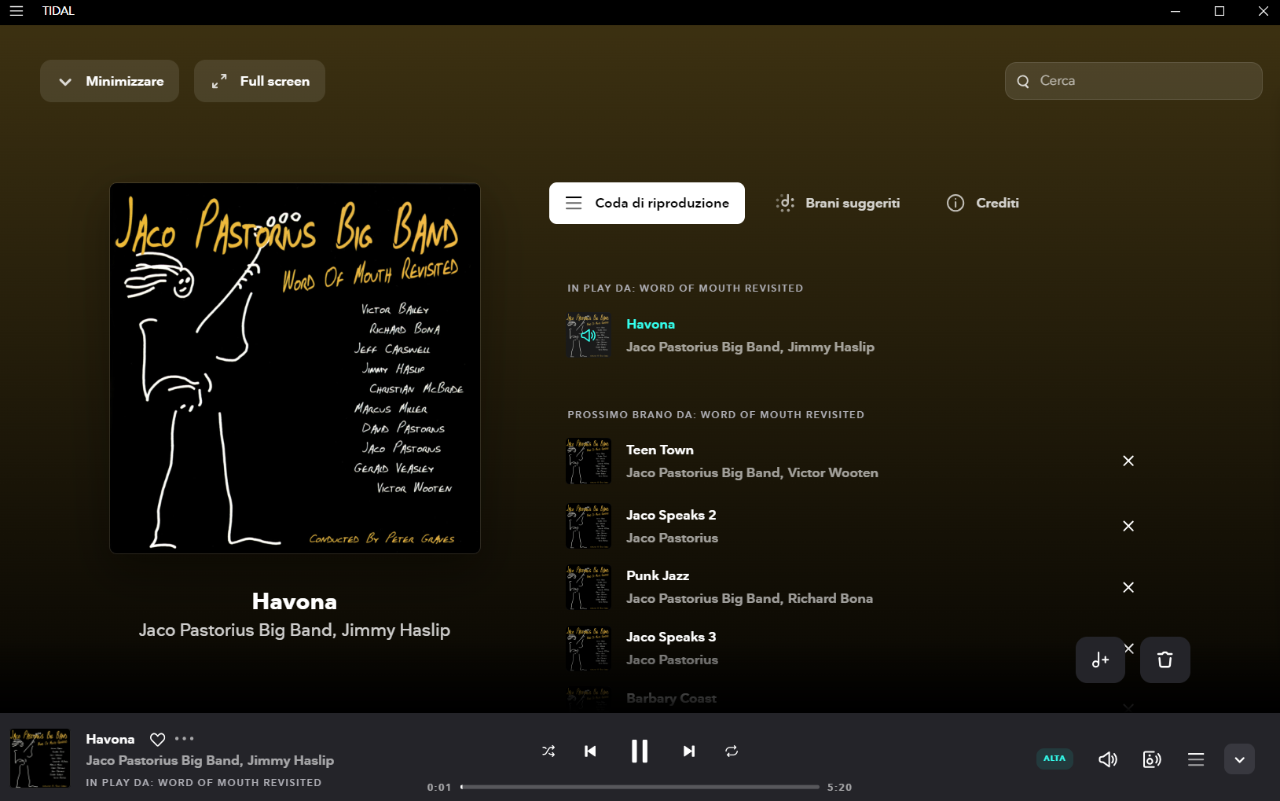
Task: Pause the current track
Action: coord(639,751)
